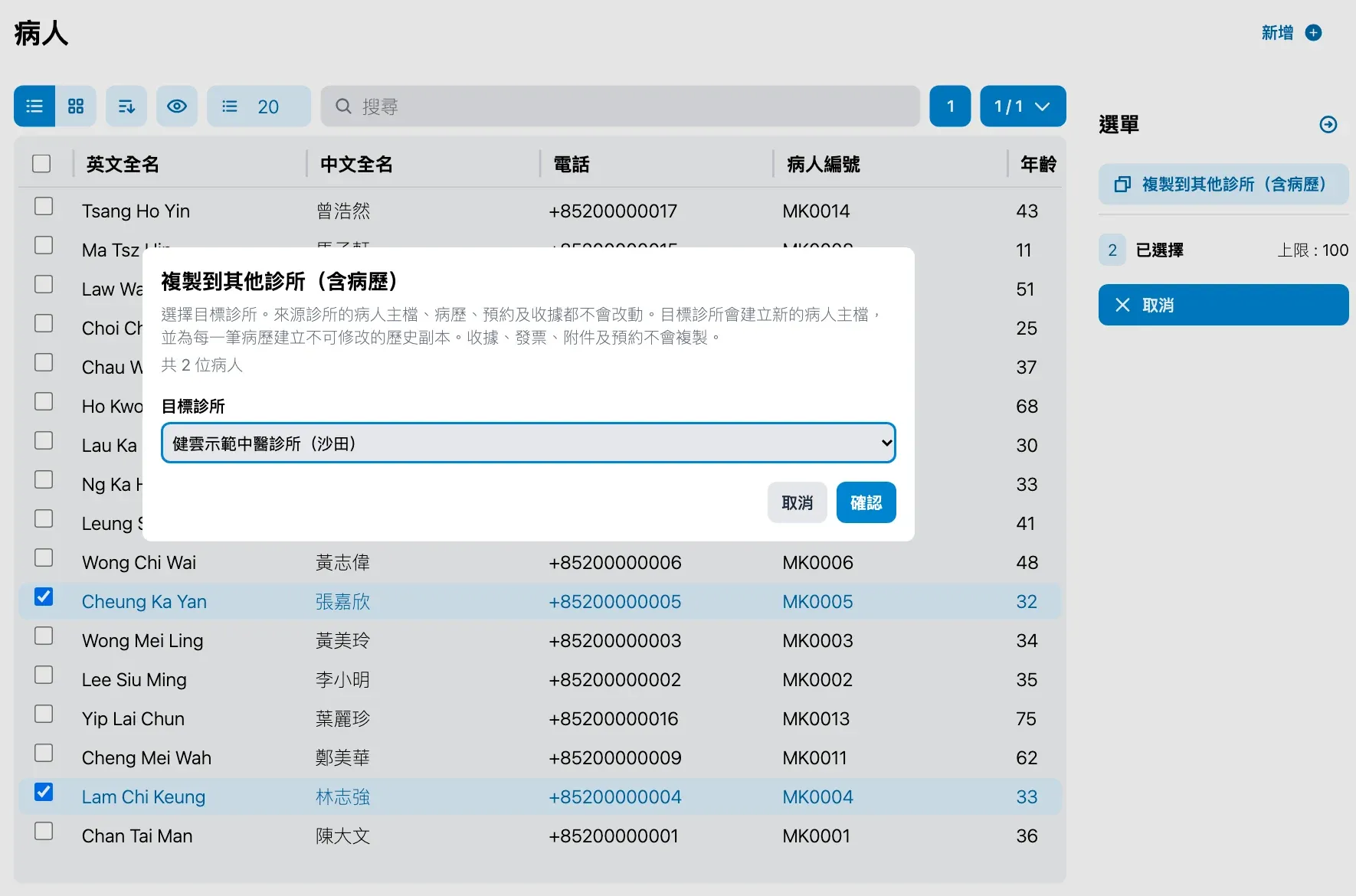Check the Chan Tai Man row checkbox
The height and width of the screenshot is (896, 1356).
coord(44,831)
